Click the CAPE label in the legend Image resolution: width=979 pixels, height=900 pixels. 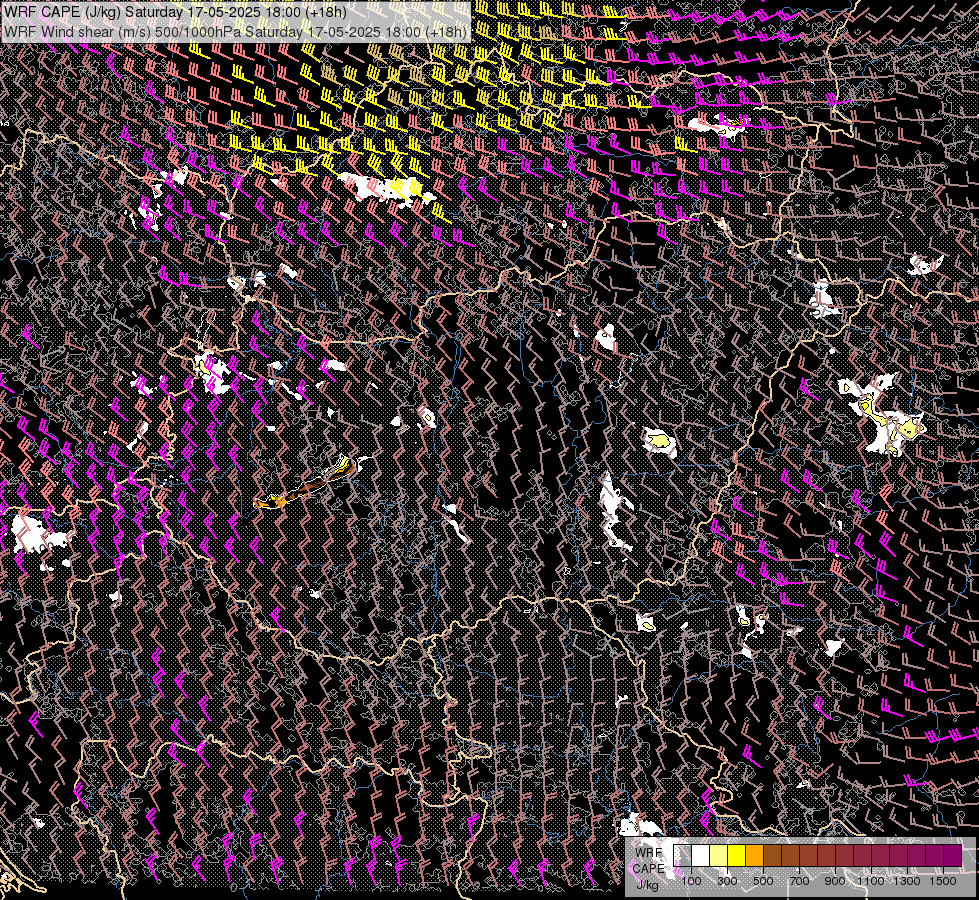[x=649, y=869]
